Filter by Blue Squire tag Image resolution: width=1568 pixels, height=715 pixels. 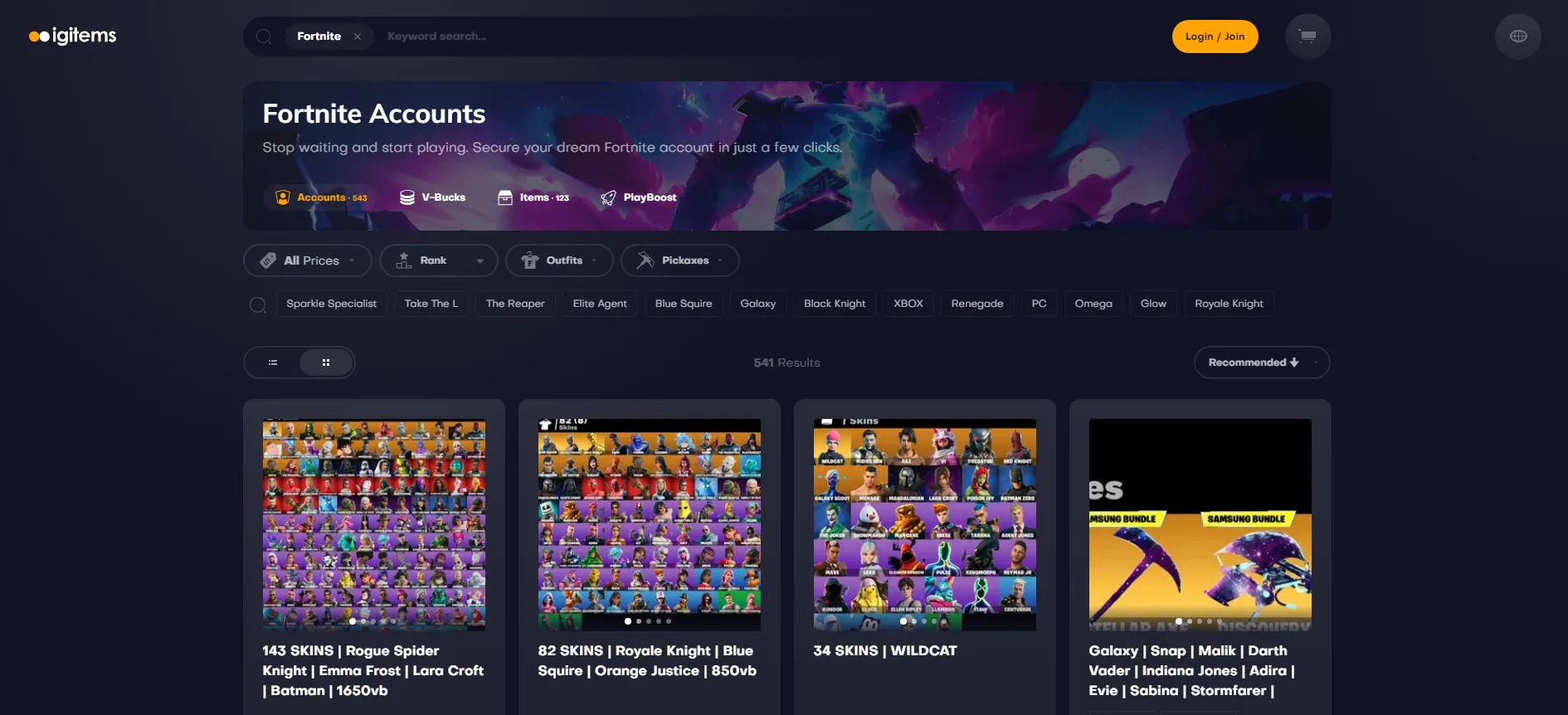click(x=684, y=304)
